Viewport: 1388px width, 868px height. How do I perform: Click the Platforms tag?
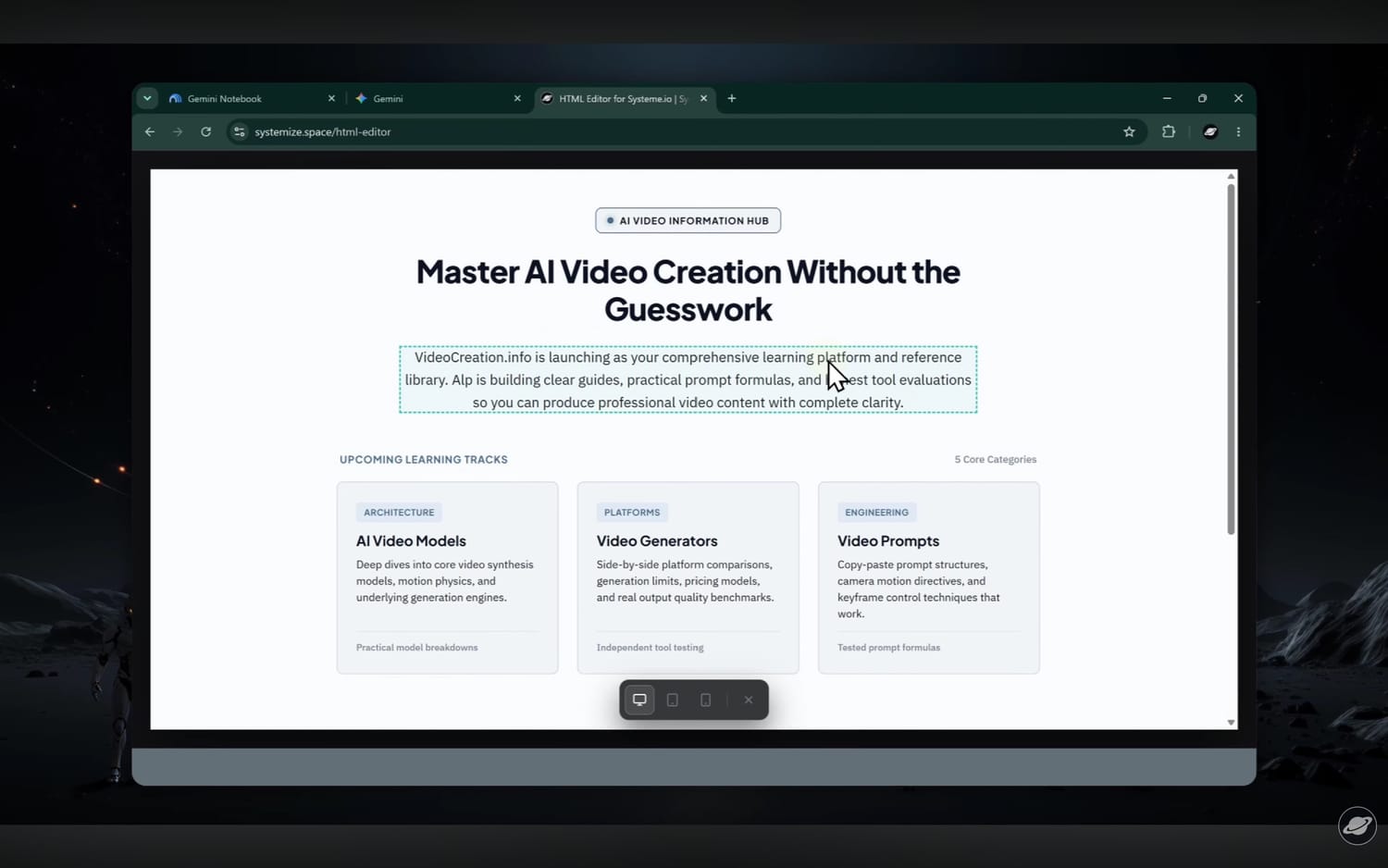[632, 512]
